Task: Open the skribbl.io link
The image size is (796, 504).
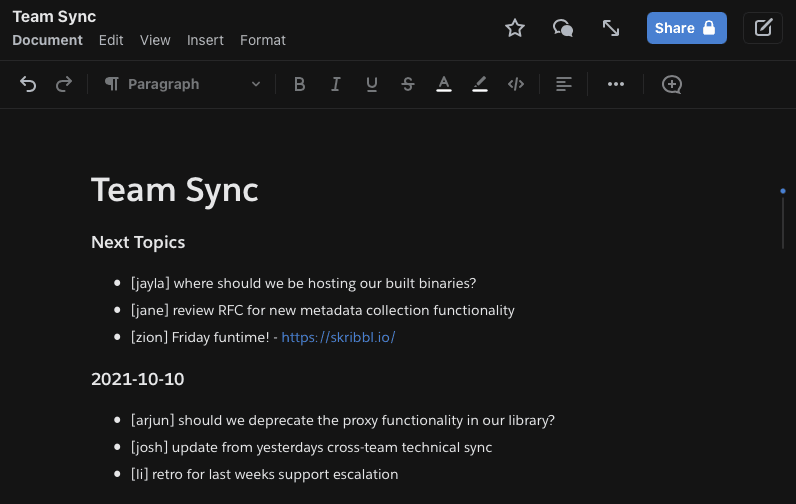Action: 338,337
